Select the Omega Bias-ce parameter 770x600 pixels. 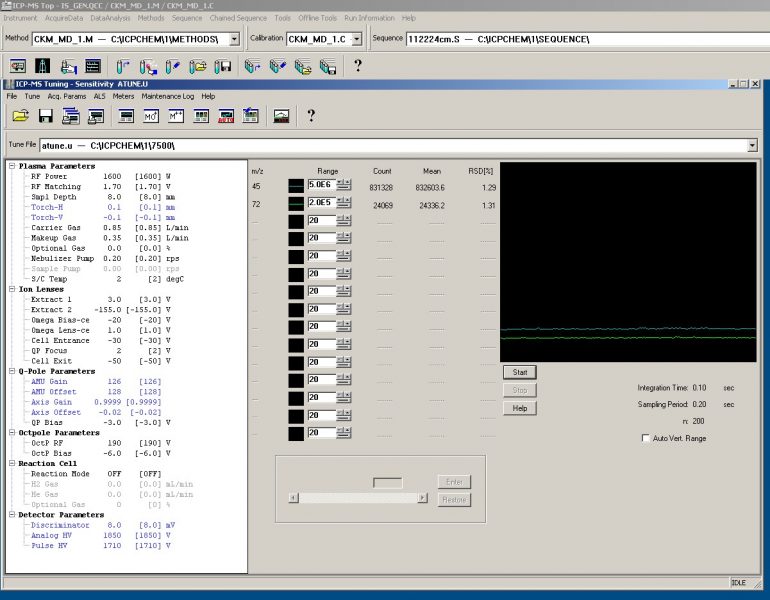pyautogui.click(x=101, y=320)
